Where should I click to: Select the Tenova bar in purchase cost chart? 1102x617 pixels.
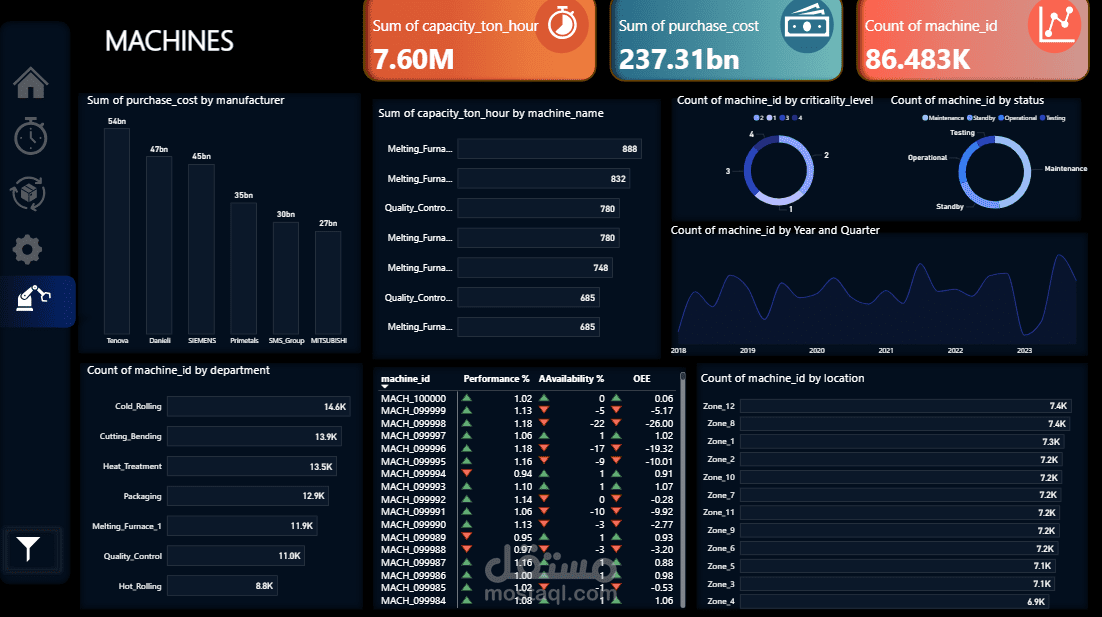(x=117, y=231)
